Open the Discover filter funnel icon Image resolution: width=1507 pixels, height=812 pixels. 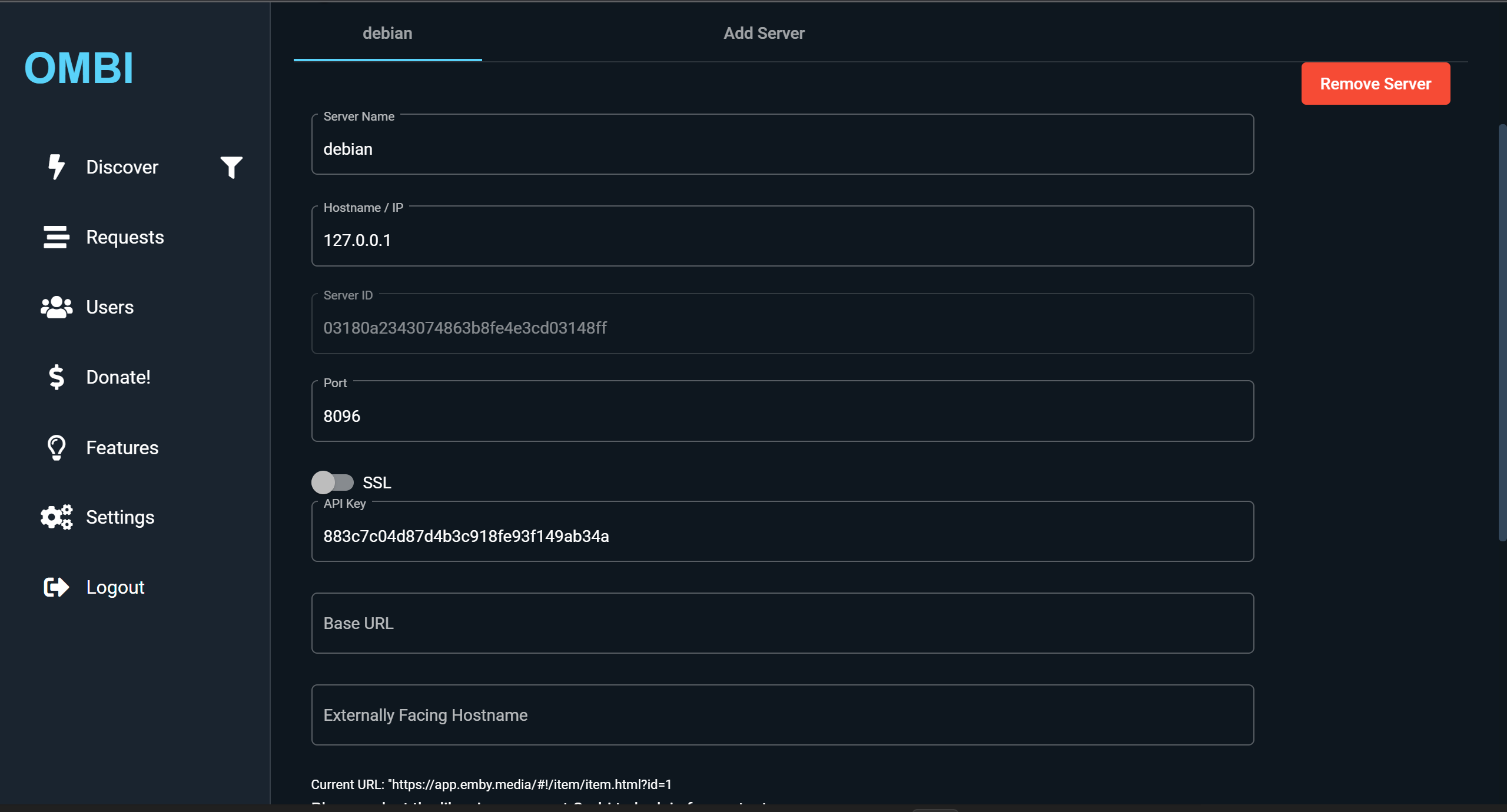pyautogui.click(x=231, y=167)
